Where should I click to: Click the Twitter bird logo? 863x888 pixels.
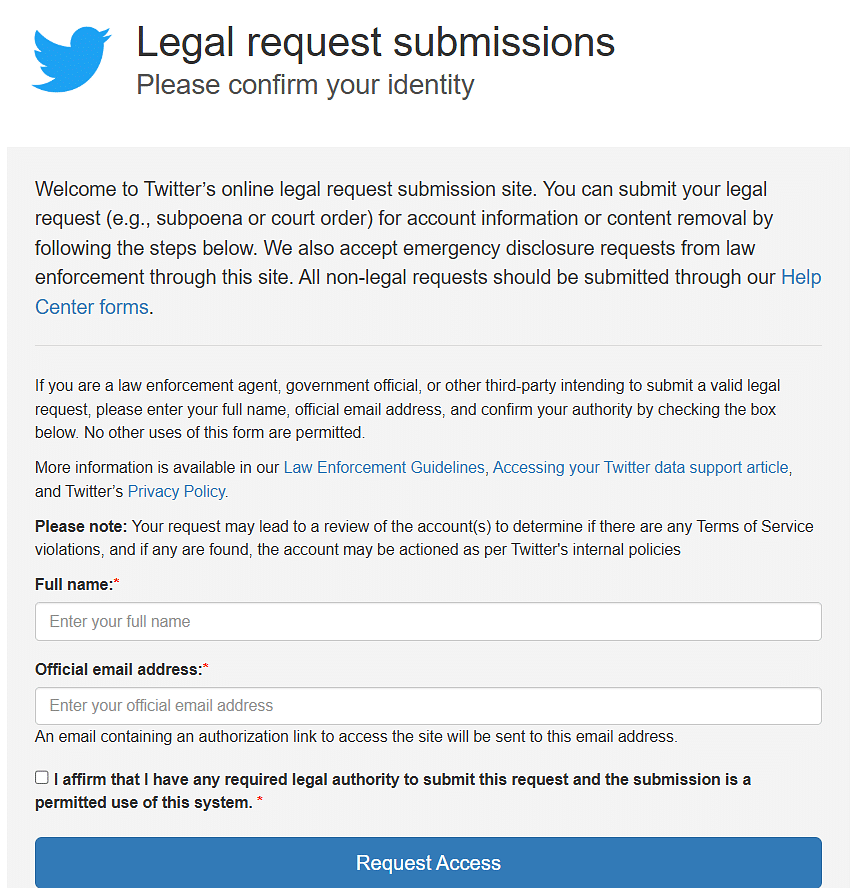[71, 59]
